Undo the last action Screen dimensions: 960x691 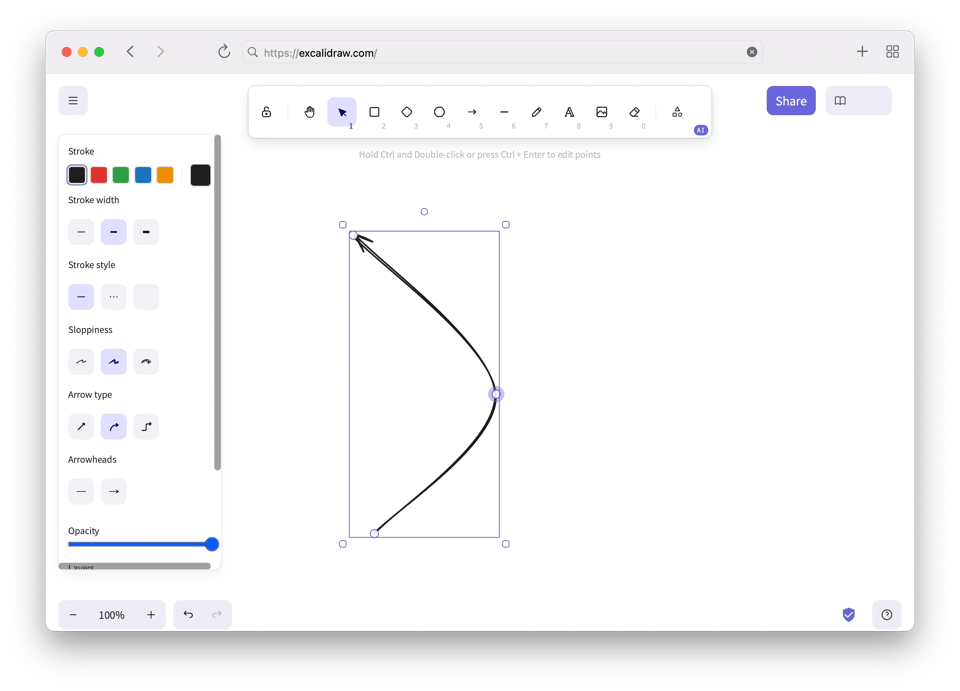tap(188, 614)
